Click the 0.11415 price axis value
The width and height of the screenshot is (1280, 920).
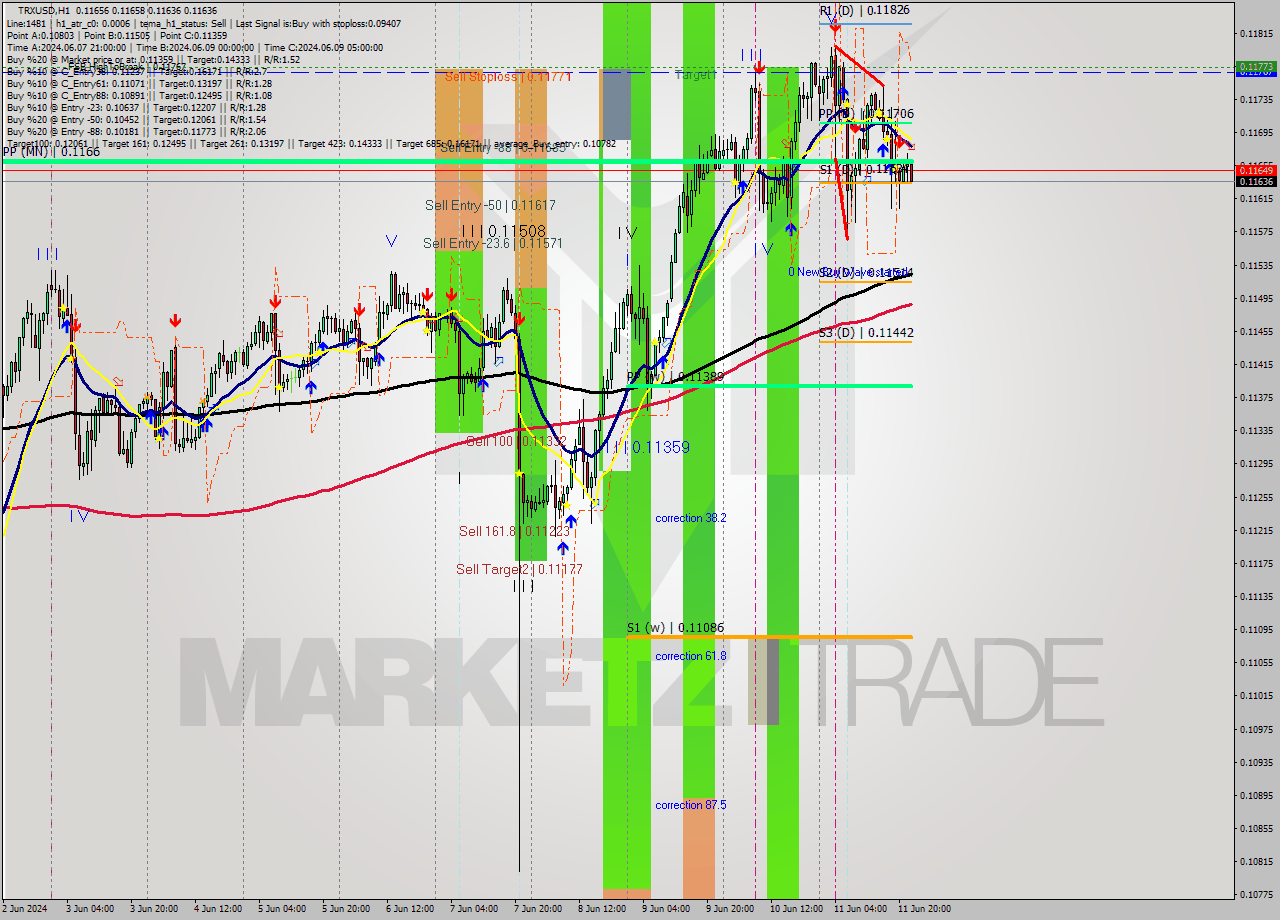pyautogui.click(x=1256, y=364)
